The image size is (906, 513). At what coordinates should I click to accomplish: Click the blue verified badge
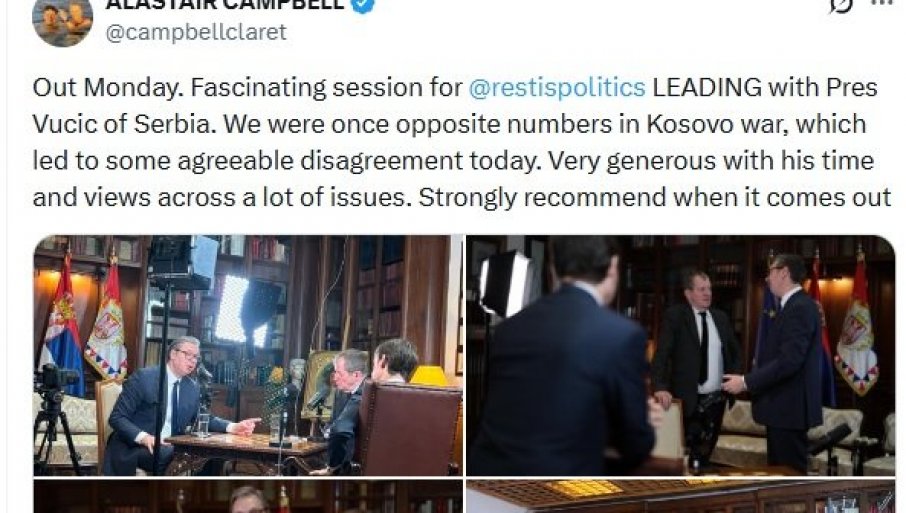363,5
